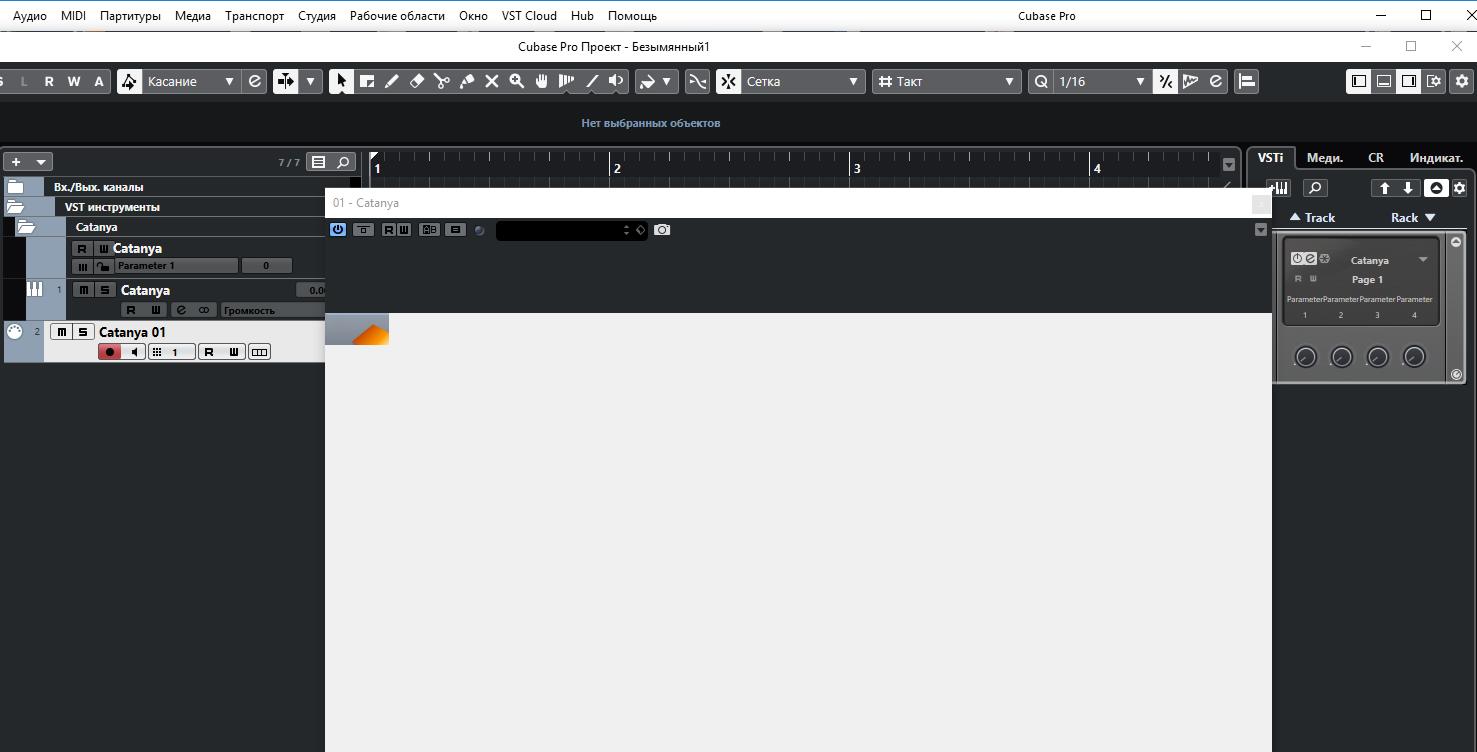This screenshot has height=752, width=1477.
Task: Edit the Catanya instrument in VSTi rack
Action: click(1310, 259)
